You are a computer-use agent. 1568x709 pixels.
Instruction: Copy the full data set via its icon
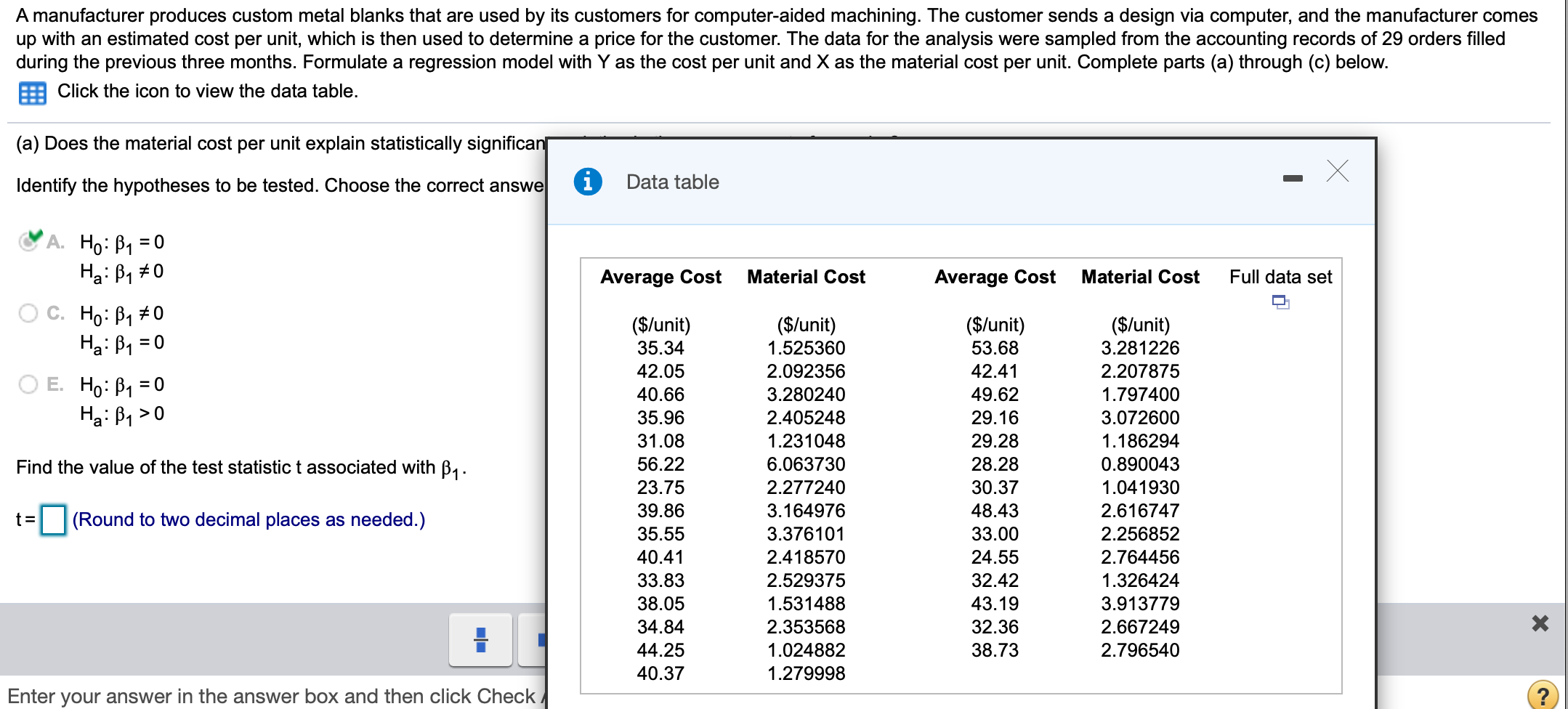click(1280, 301)
